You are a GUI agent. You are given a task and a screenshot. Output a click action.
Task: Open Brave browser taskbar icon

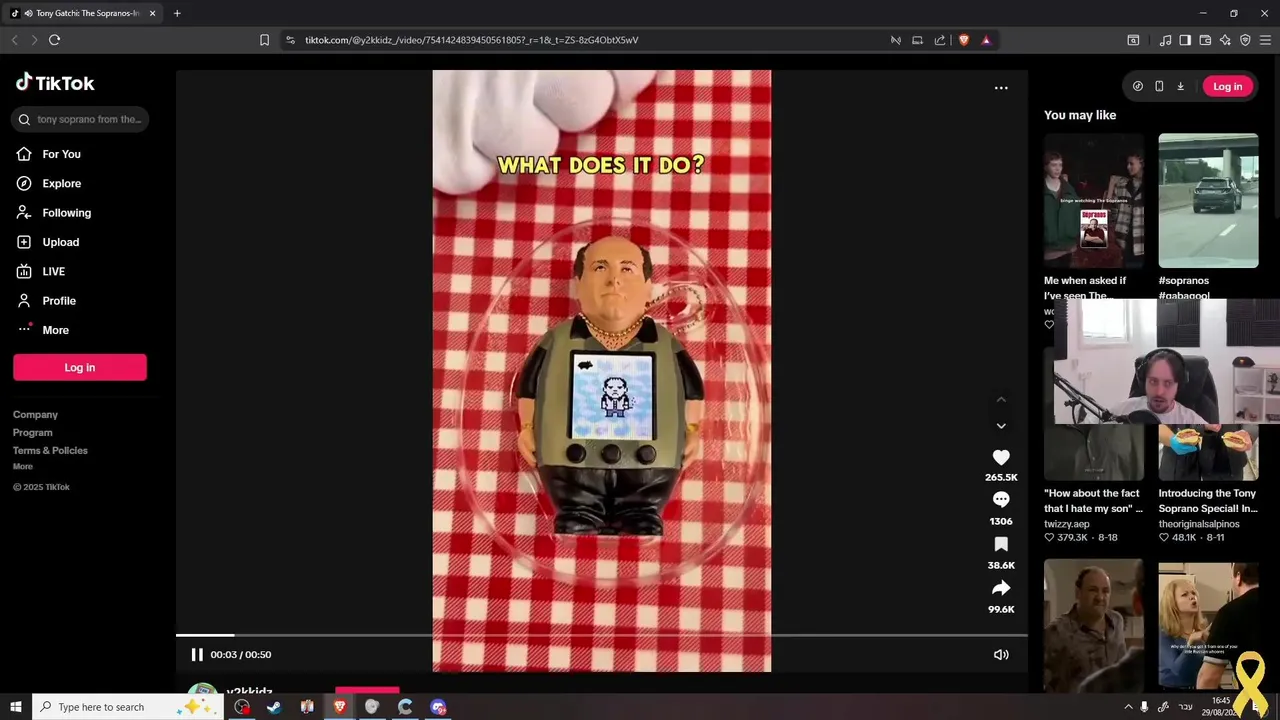coord(340,707)
